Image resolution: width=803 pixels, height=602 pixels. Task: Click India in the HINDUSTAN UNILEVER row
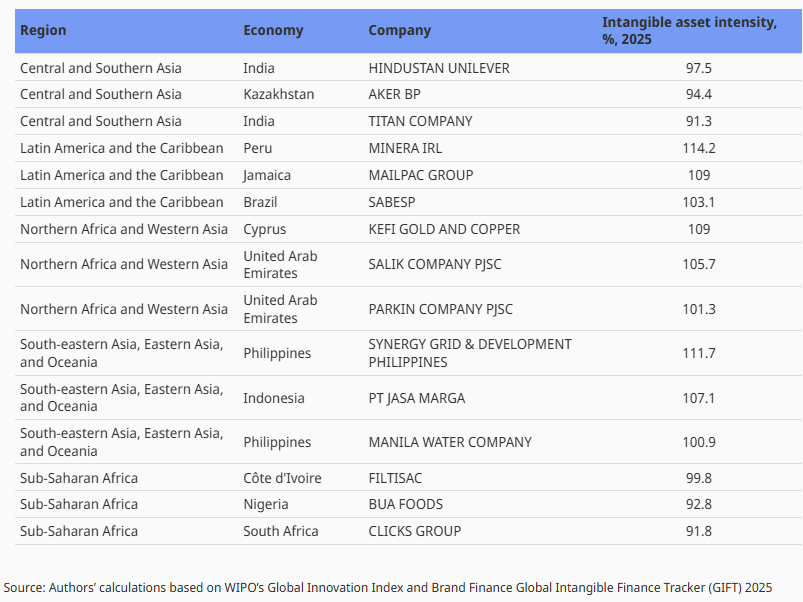coord(259,68)
